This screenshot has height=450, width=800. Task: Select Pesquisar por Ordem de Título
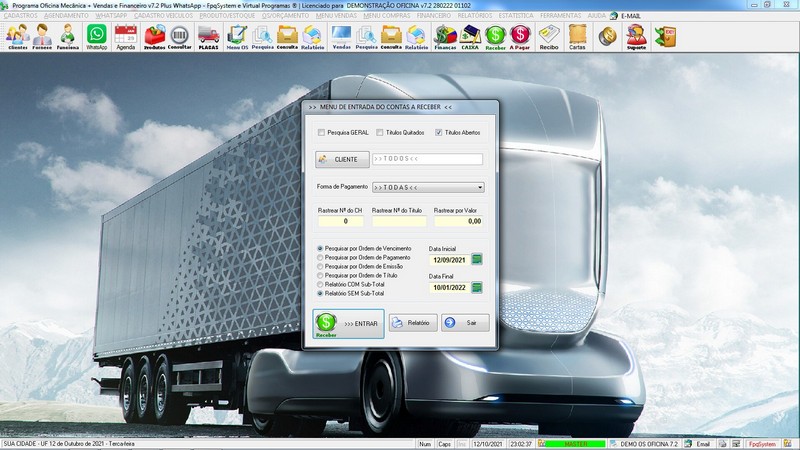[320, 276]
